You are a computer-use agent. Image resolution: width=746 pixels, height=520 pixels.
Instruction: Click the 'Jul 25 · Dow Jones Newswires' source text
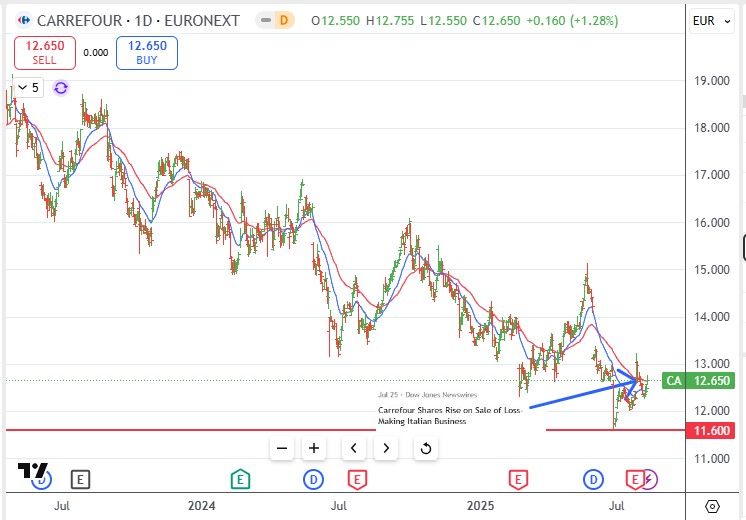point(427,395)
